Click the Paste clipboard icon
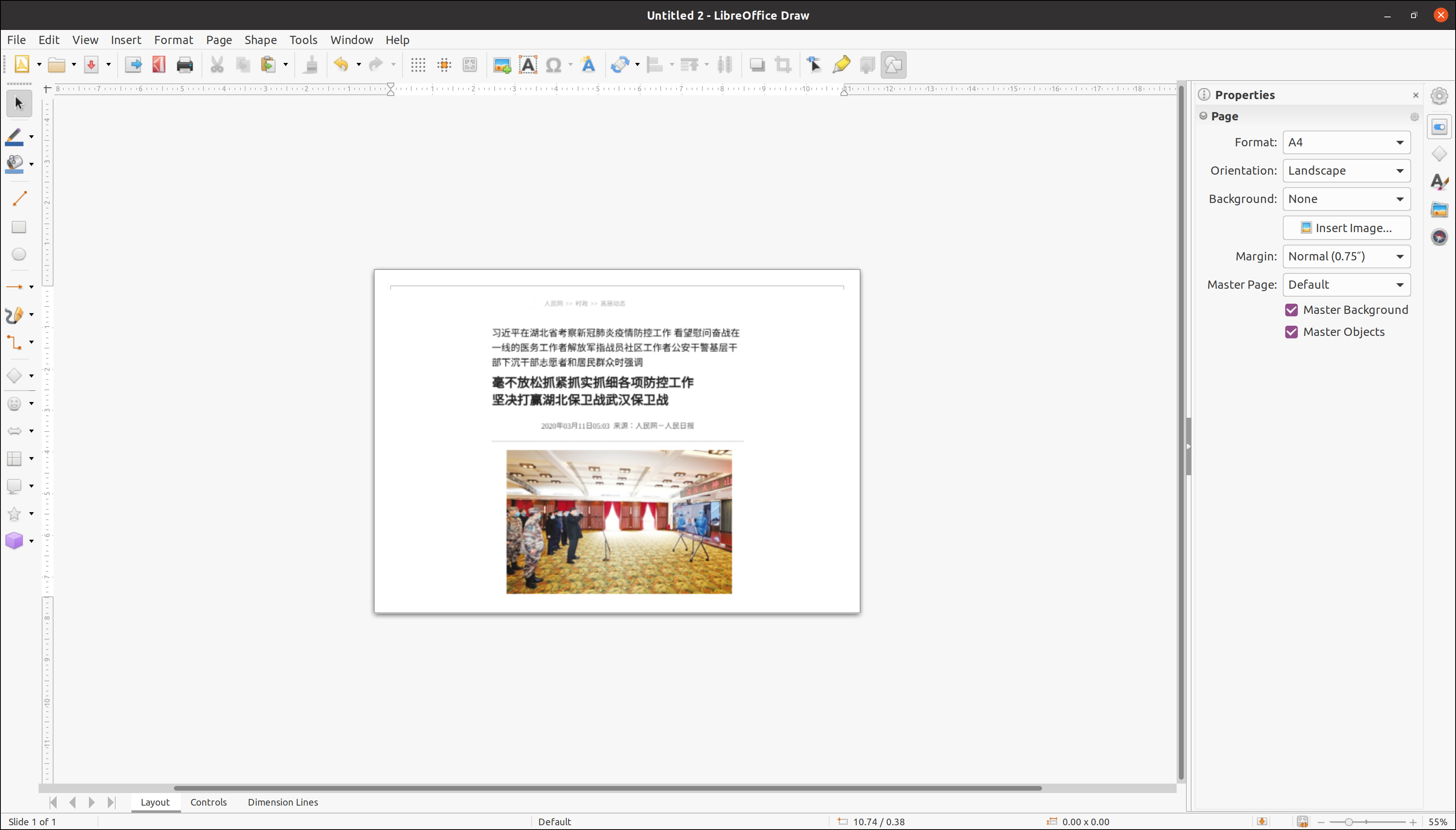 [x=268, y=65]
